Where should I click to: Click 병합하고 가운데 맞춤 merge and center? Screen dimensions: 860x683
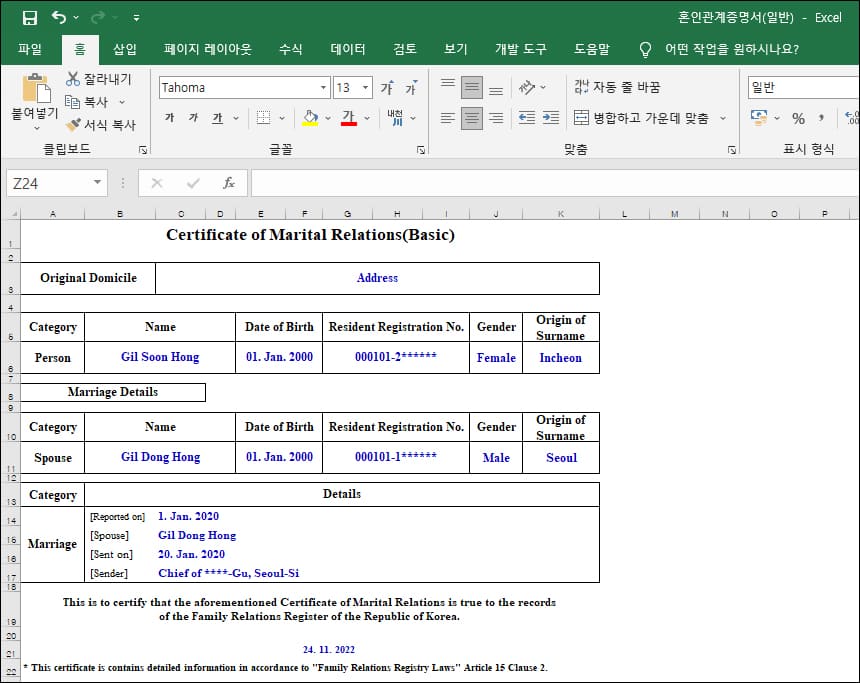[x=641, y=118]
